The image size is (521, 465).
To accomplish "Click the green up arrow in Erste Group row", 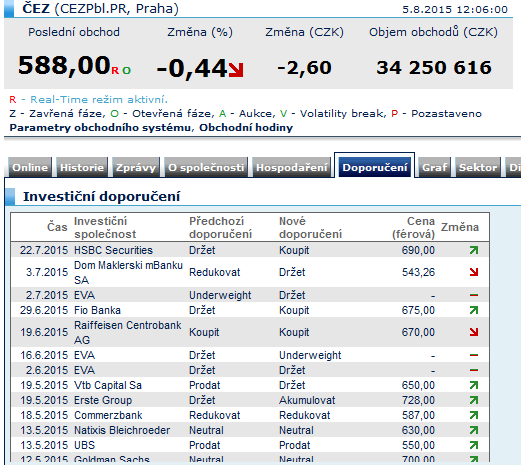I will click(x=474, y=400).
